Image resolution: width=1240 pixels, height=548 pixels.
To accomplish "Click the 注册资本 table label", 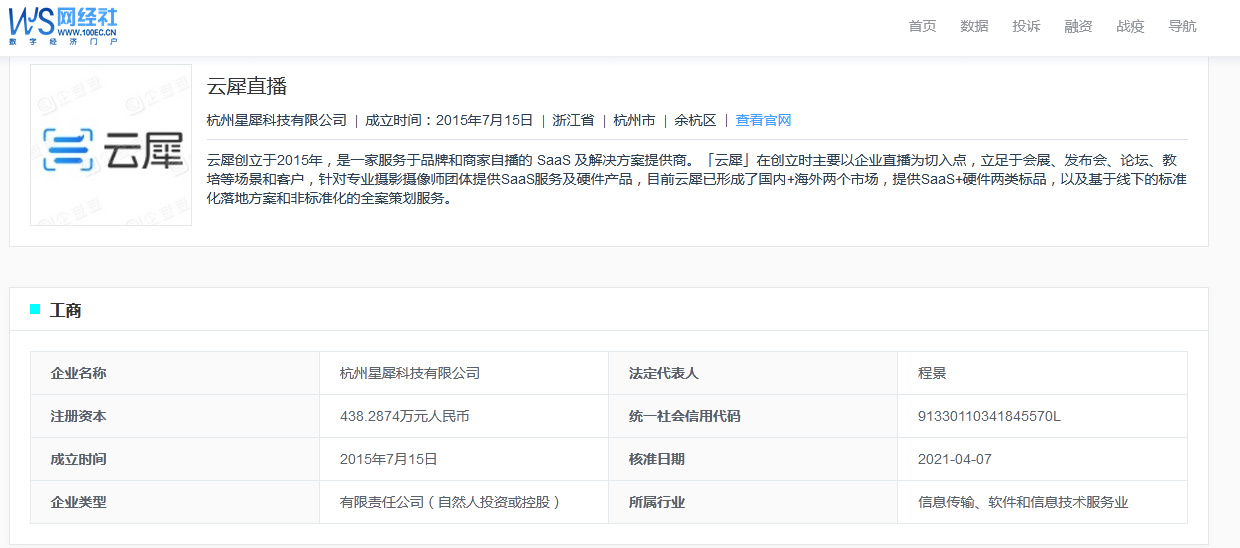I will pos(79,416).
